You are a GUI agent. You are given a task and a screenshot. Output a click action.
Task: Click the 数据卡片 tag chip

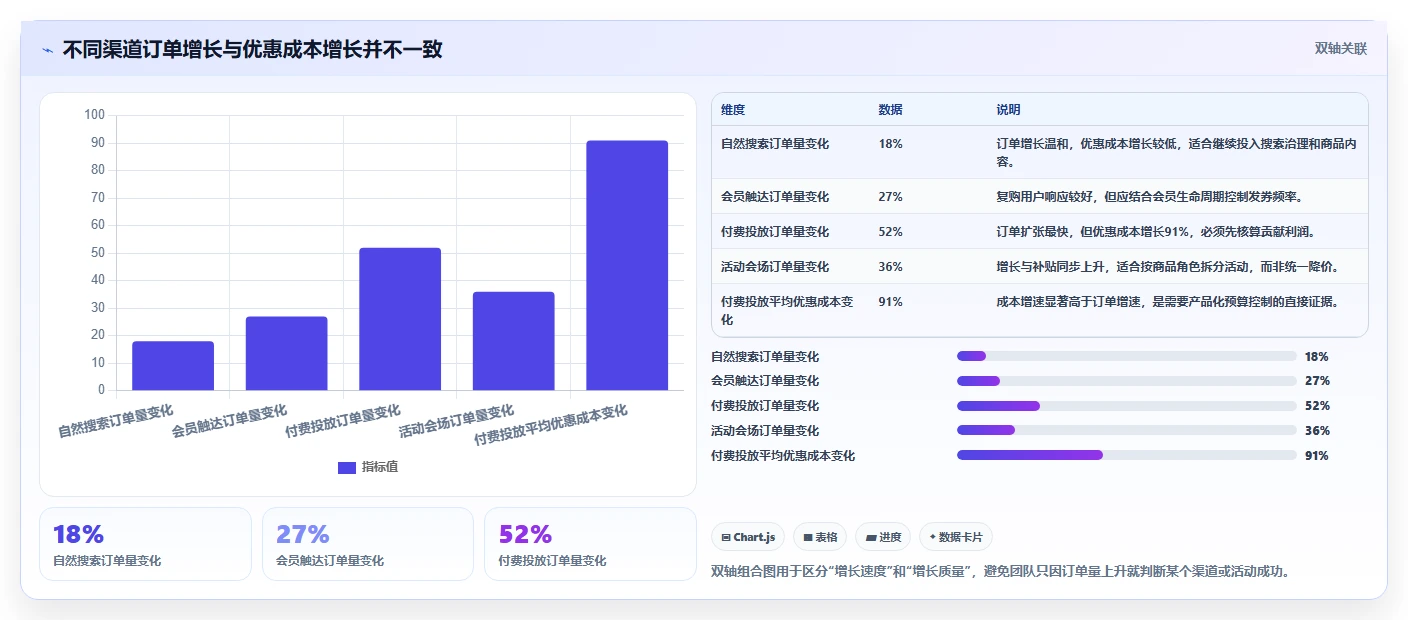click(x=956, y=537)
